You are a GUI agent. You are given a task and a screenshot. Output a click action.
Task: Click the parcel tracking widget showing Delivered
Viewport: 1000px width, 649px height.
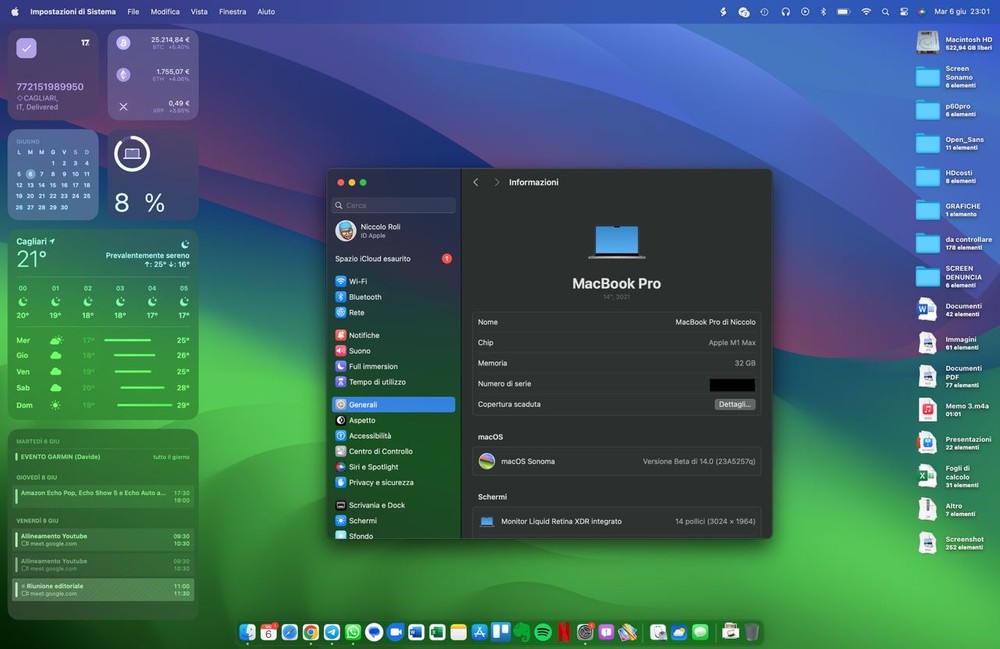53,75
